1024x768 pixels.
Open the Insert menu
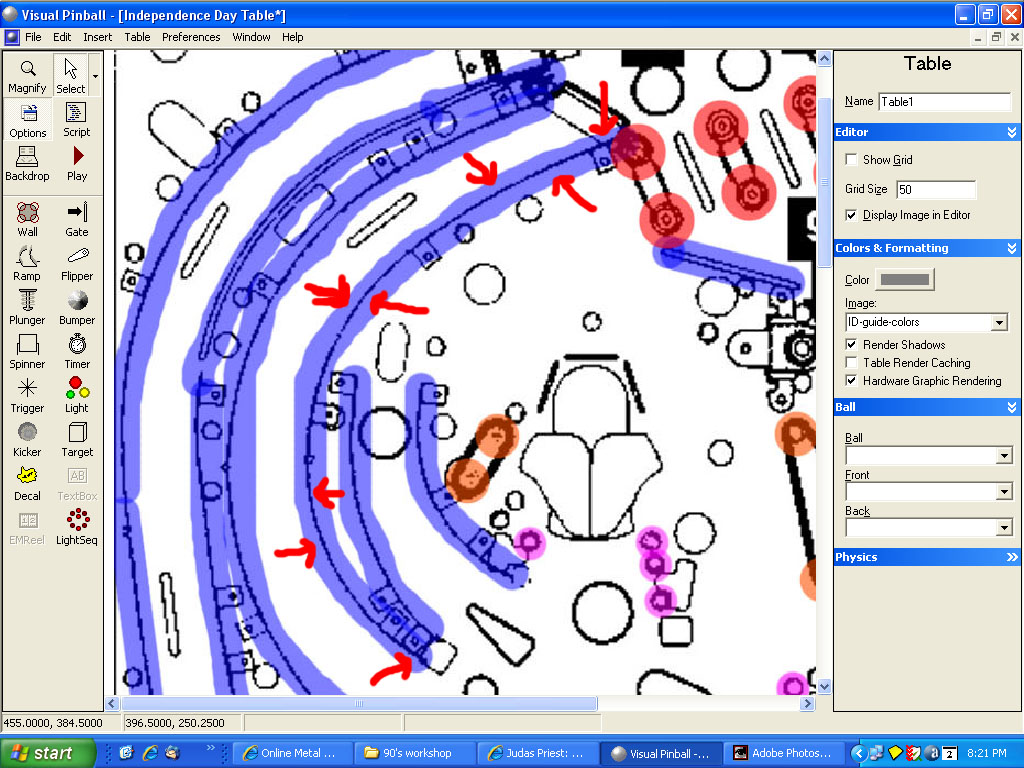(x=98, y=37)
